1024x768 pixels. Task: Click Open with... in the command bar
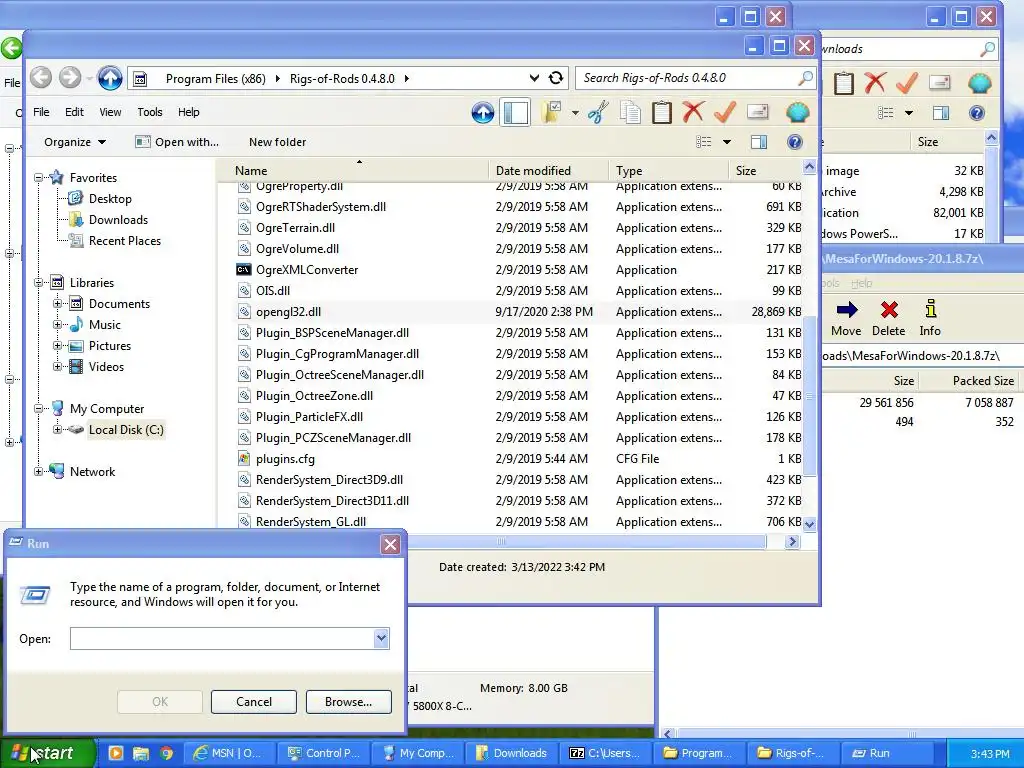177,142
